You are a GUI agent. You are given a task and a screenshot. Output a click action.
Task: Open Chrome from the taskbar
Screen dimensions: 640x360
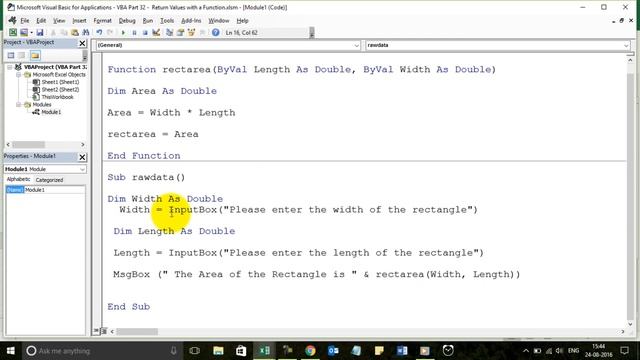(x=310, y=351)
